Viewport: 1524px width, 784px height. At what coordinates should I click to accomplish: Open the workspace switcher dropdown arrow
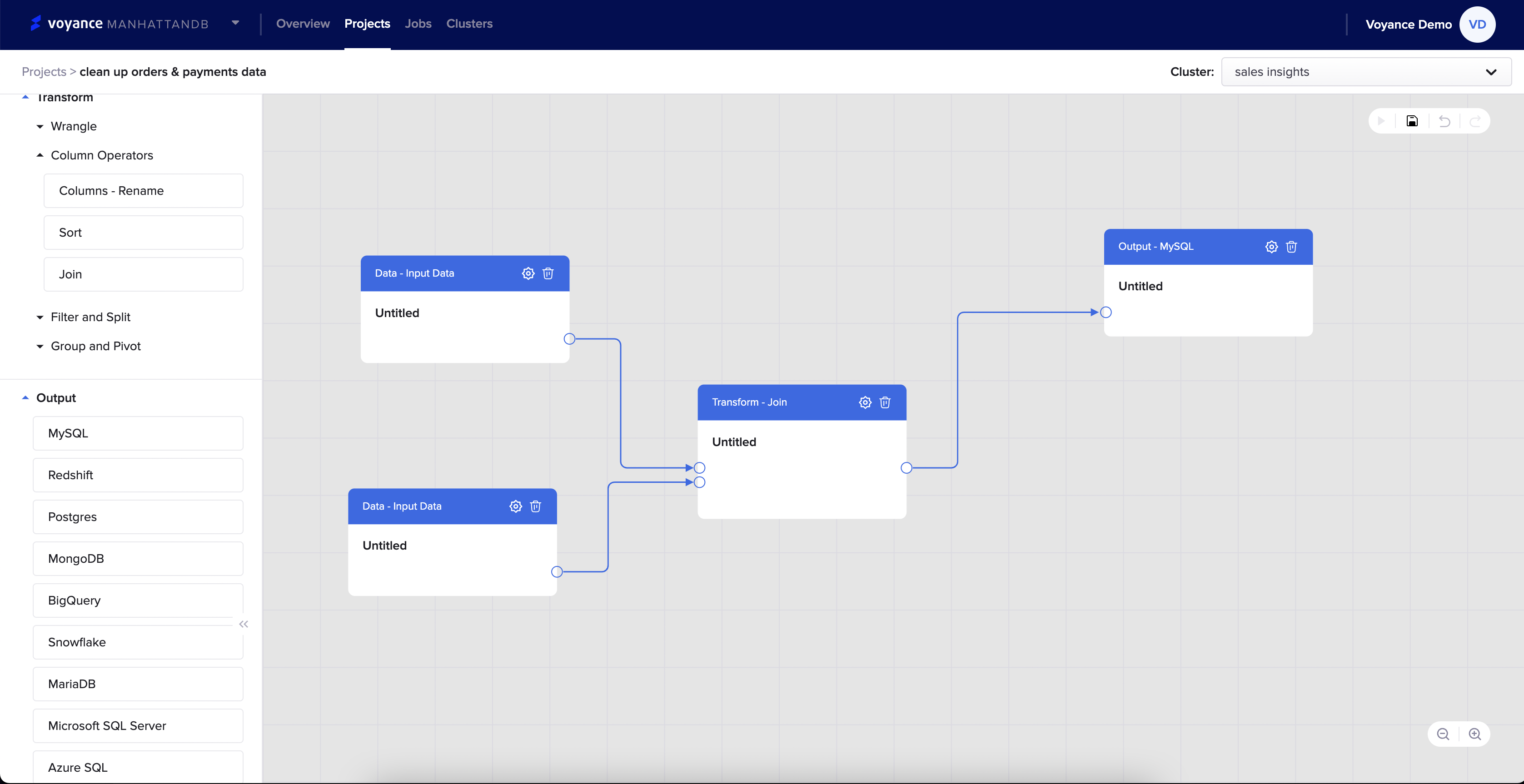tap(235, 23)
